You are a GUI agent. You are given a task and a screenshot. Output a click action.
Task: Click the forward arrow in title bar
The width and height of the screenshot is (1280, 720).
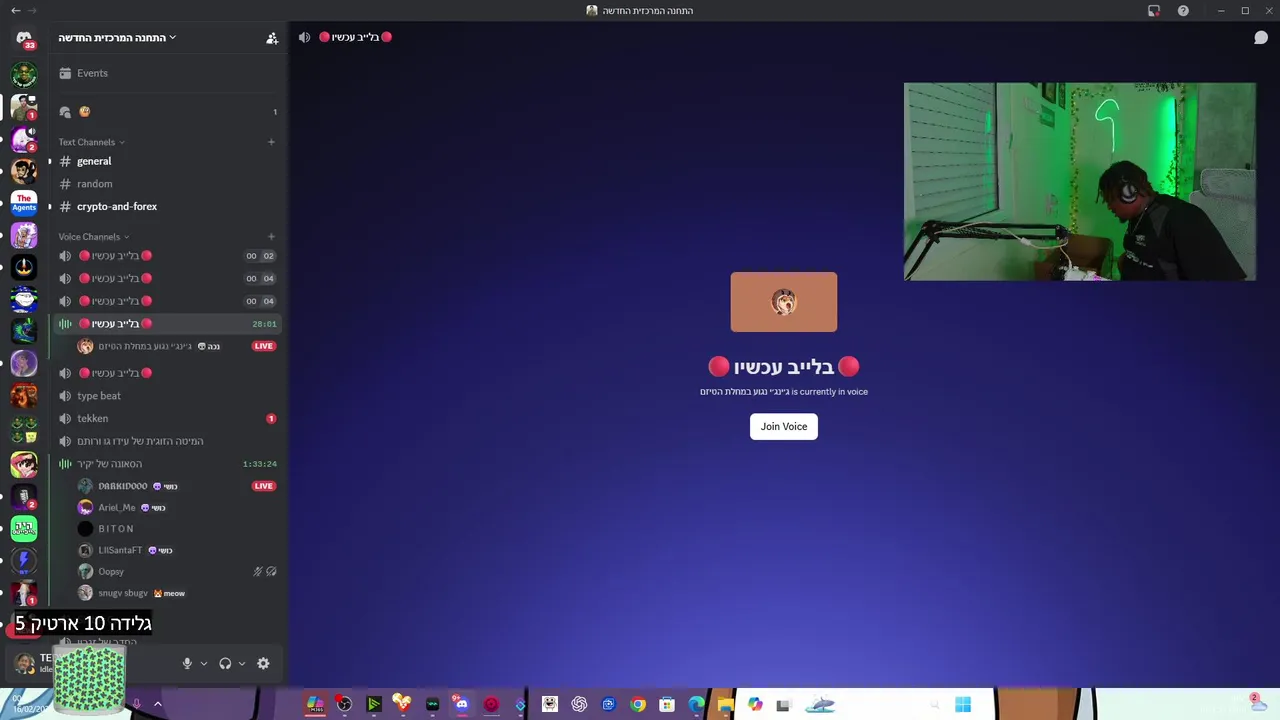(x=33, y=11)
